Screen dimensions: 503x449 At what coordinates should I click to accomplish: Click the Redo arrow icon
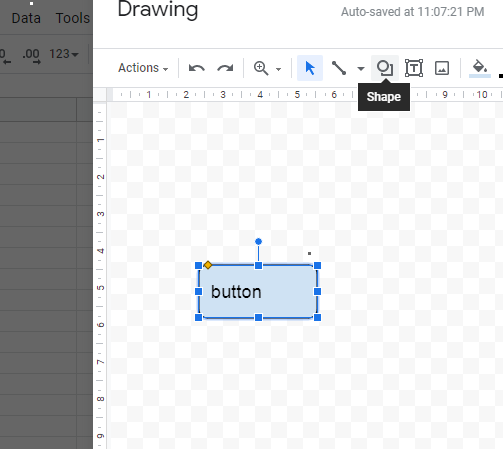[225, 68]
